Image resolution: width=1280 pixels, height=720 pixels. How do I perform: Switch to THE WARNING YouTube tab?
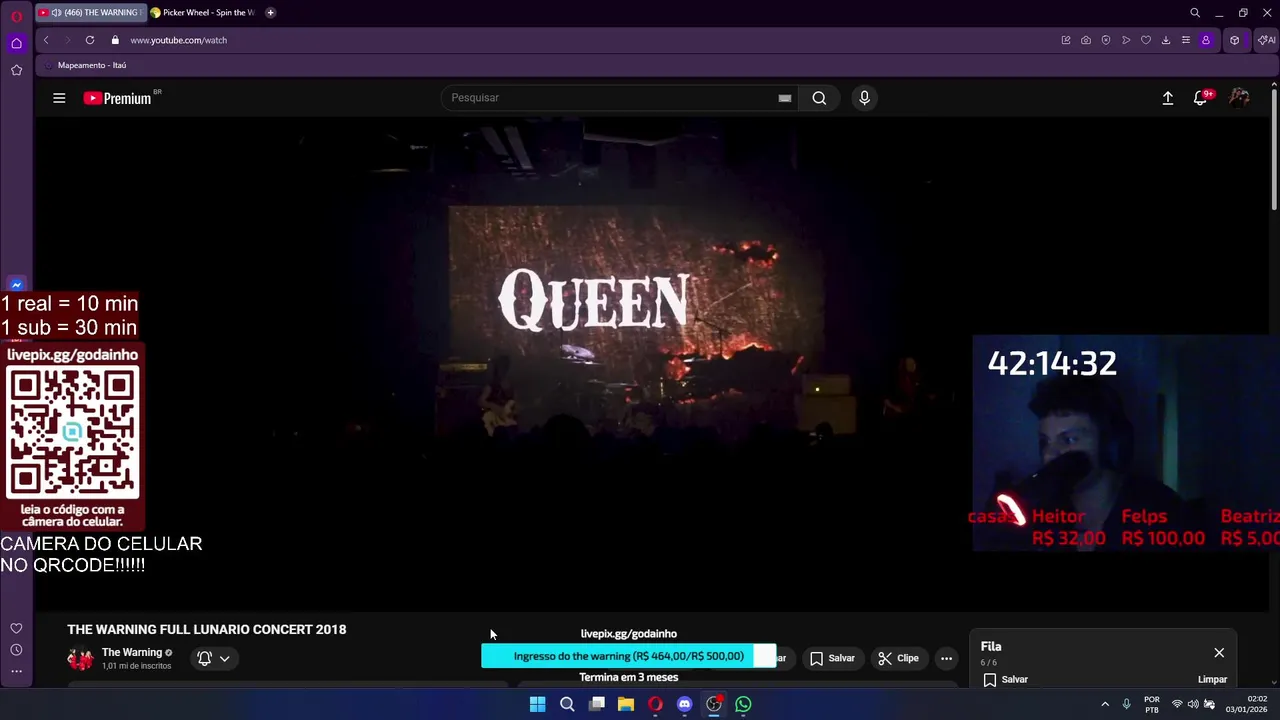point(90,13)
